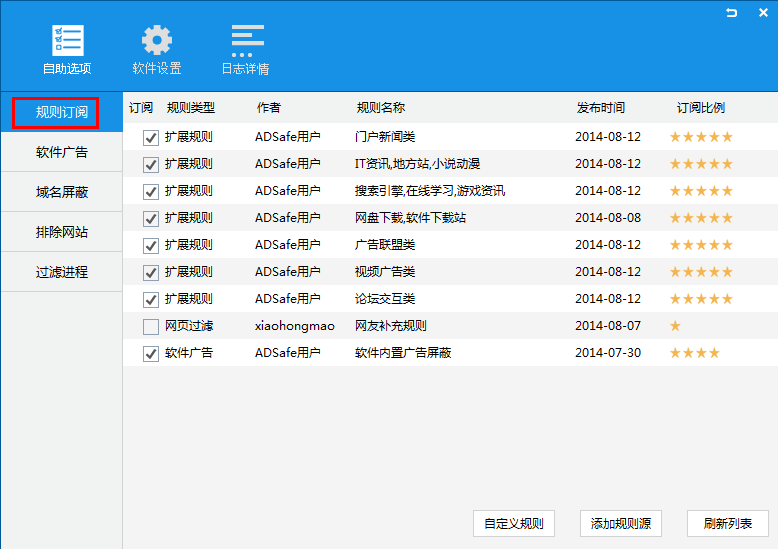Click the five-star rating of 广告联盟类
The image size is (778, 549).
click(701, 245)
